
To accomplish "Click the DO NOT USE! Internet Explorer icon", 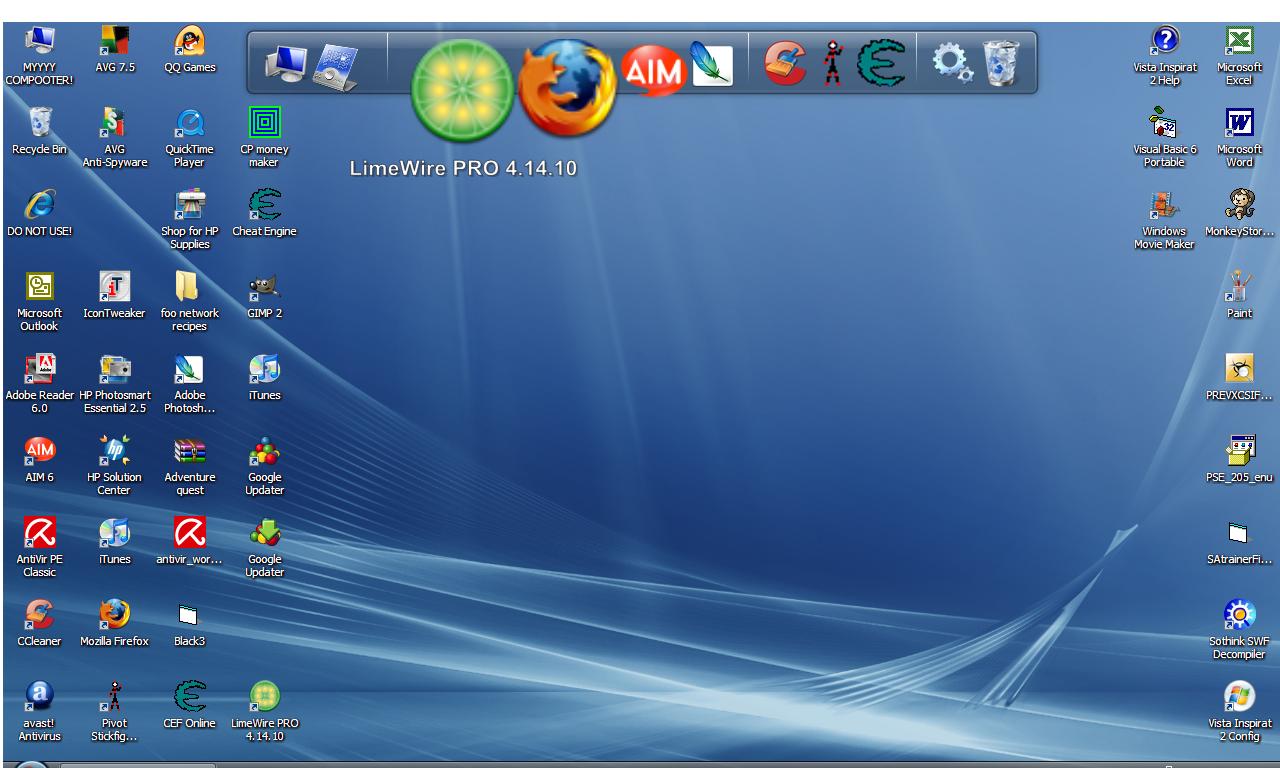I will click(39, 214).
